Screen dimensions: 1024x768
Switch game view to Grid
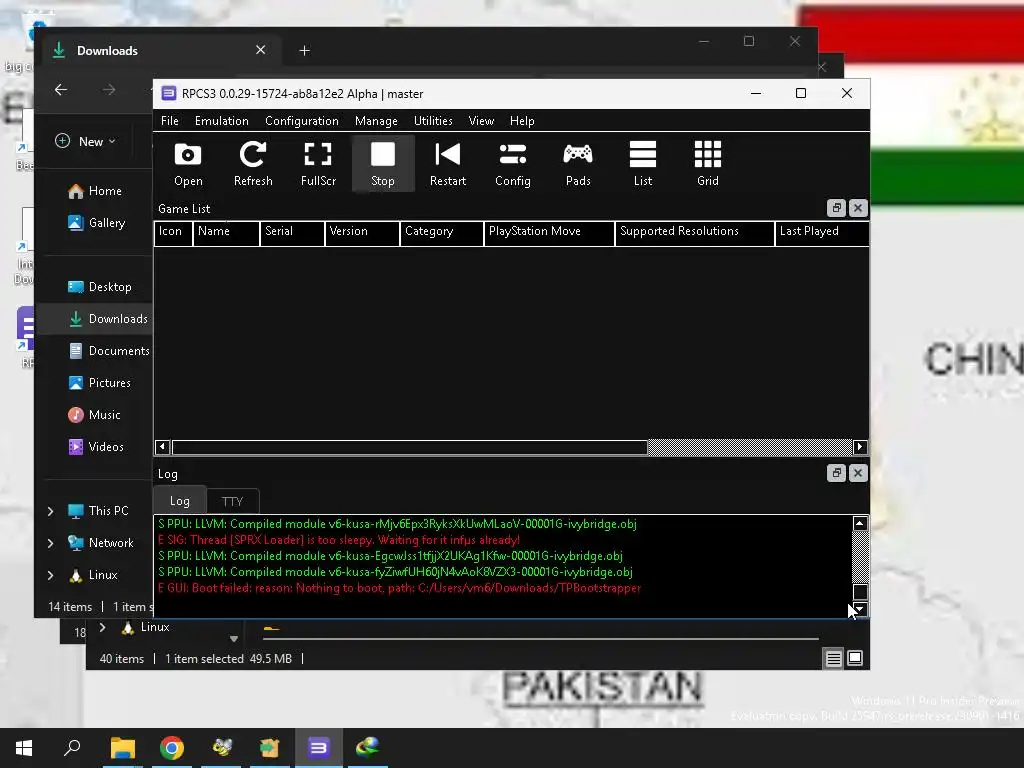[708, 164]
